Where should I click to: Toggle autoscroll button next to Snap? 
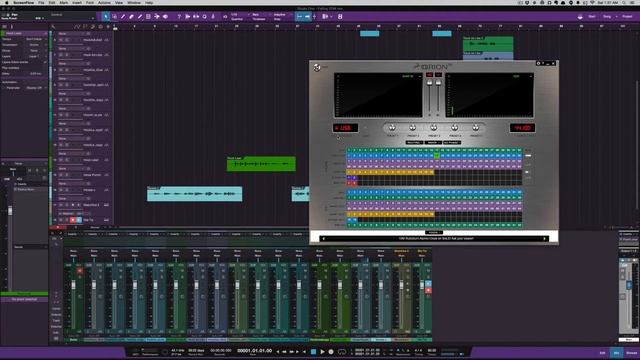[x=308, y=17]
